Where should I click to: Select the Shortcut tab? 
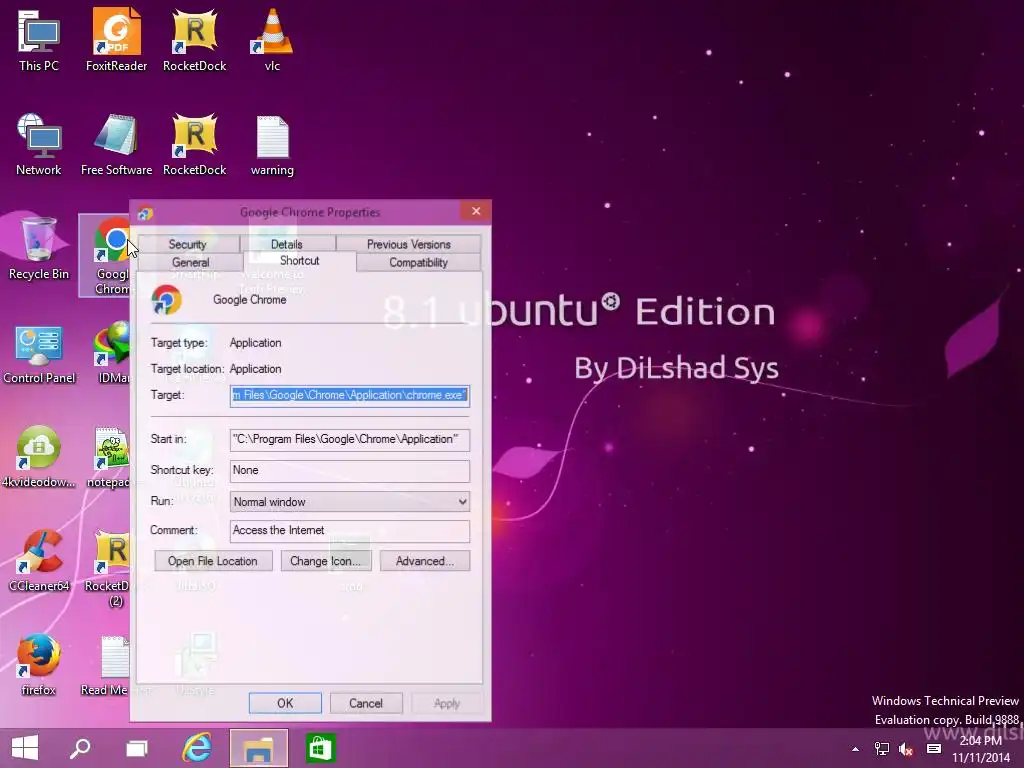(300, 261)
